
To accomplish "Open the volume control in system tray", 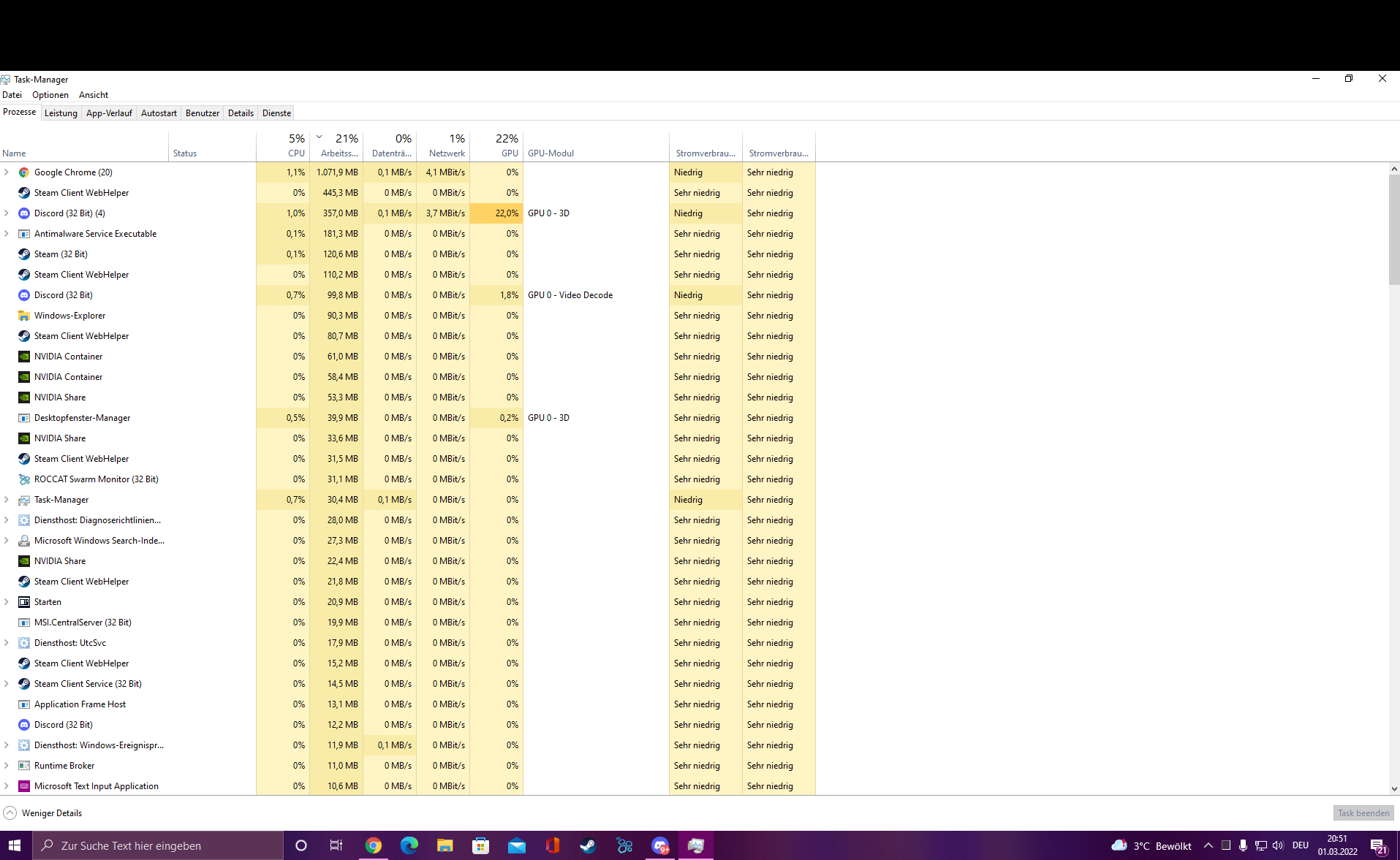I will (1278, 845).
